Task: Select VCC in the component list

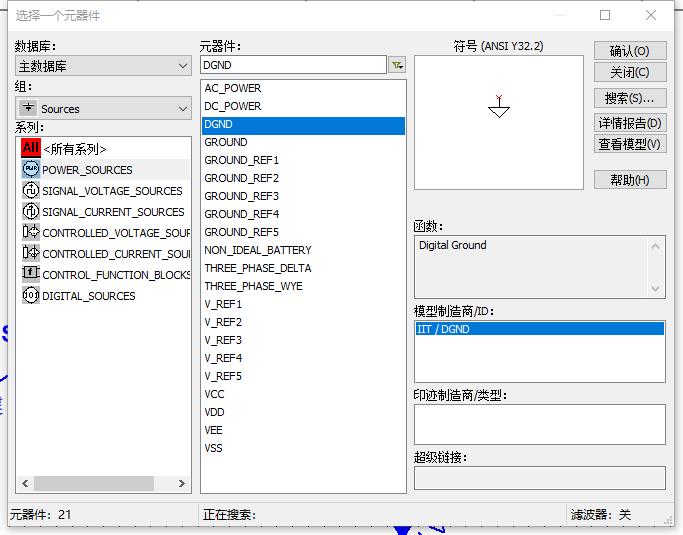Action: (x=303, y=394)
